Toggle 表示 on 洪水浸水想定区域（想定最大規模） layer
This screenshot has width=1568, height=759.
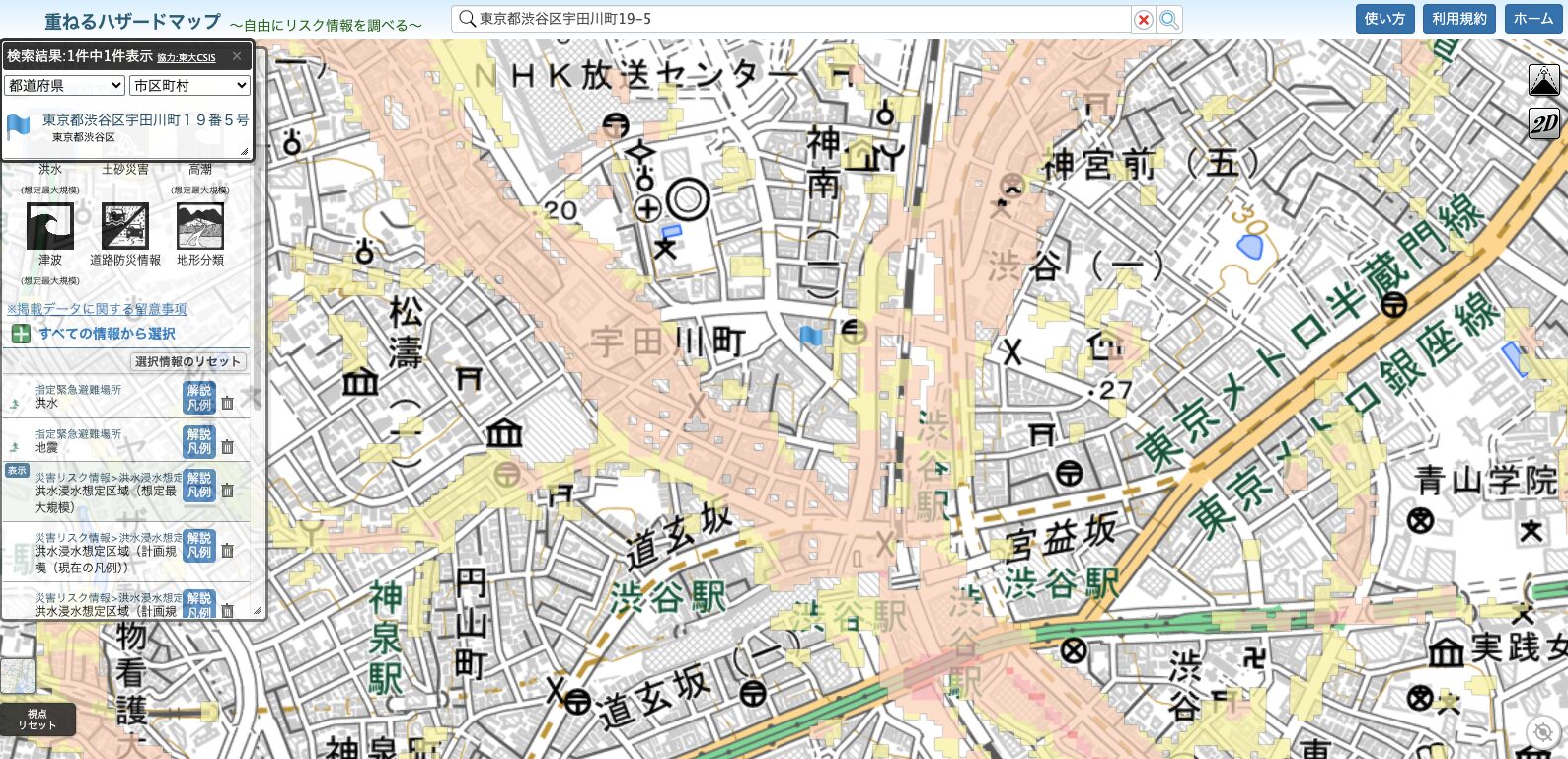coord(17,471)
